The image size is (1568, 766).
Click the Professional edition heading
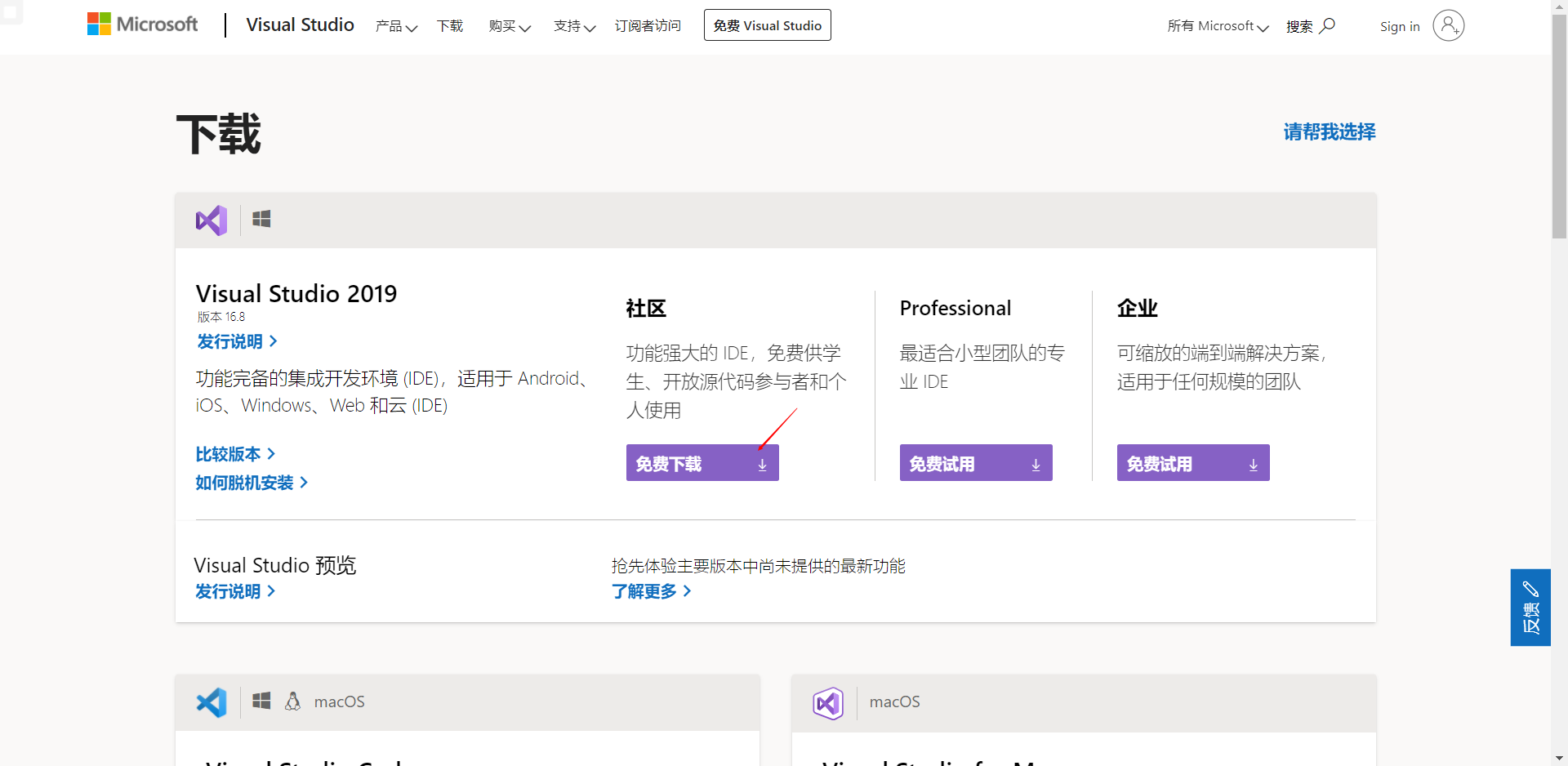coord(955,308)
